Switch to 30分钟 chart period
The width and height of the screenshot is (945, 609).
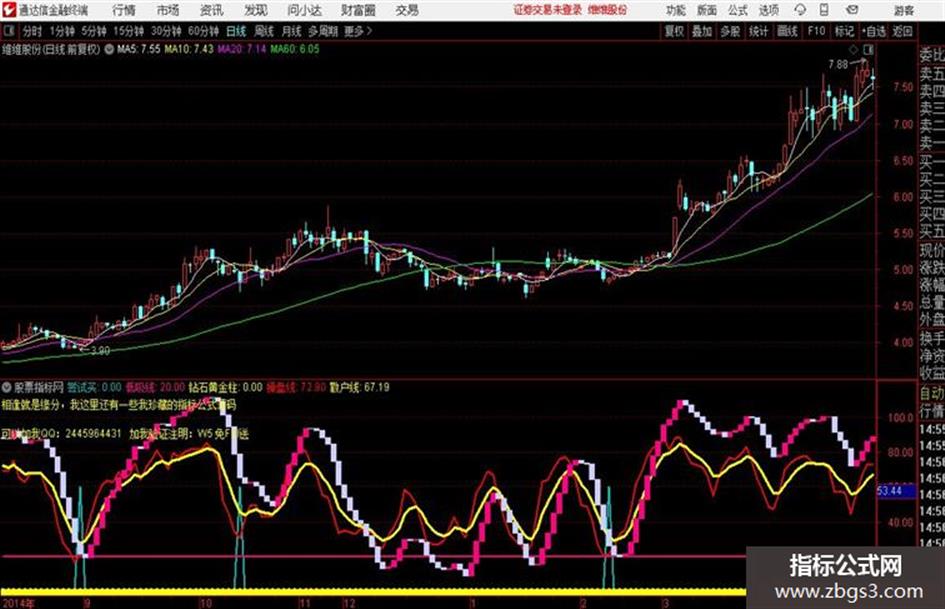(166, 31)
